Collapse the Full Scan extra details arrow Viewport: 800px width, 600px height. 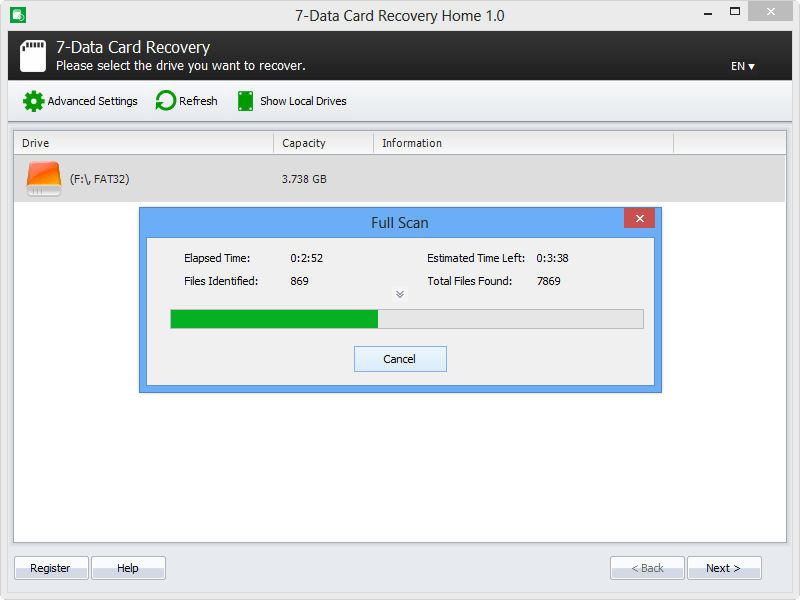(400, 292)
